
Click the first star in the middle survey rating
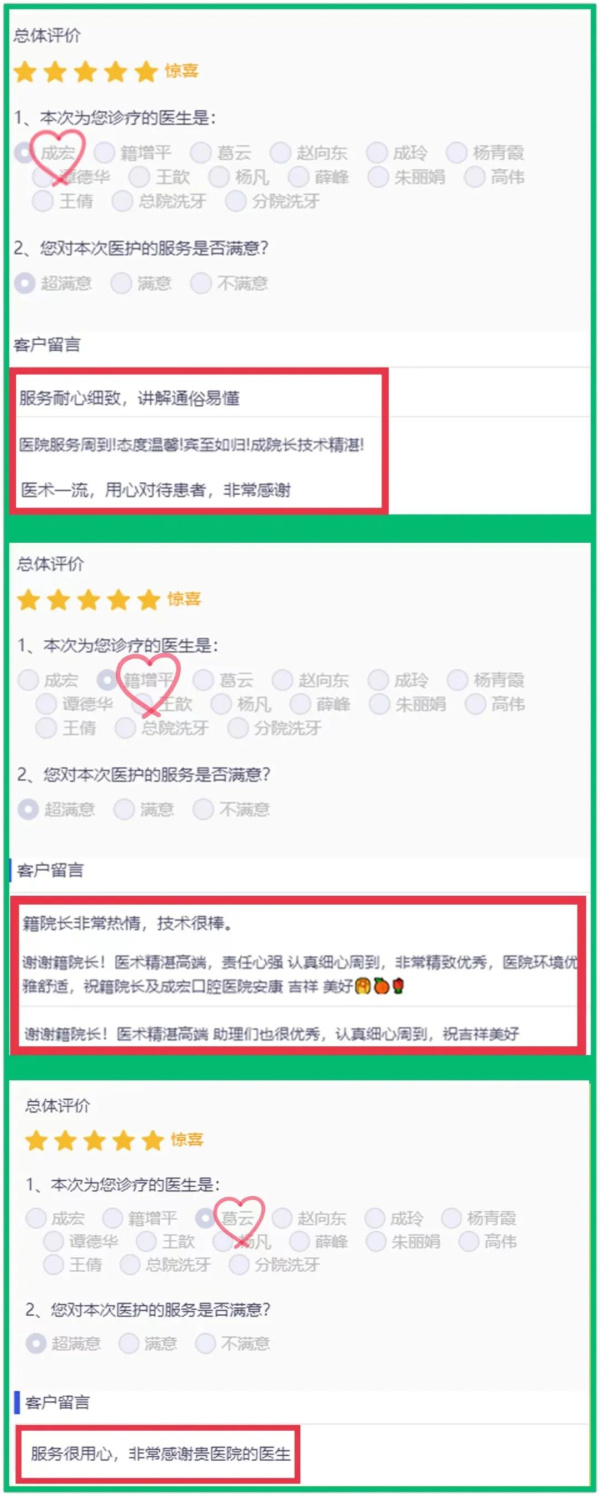29,600
